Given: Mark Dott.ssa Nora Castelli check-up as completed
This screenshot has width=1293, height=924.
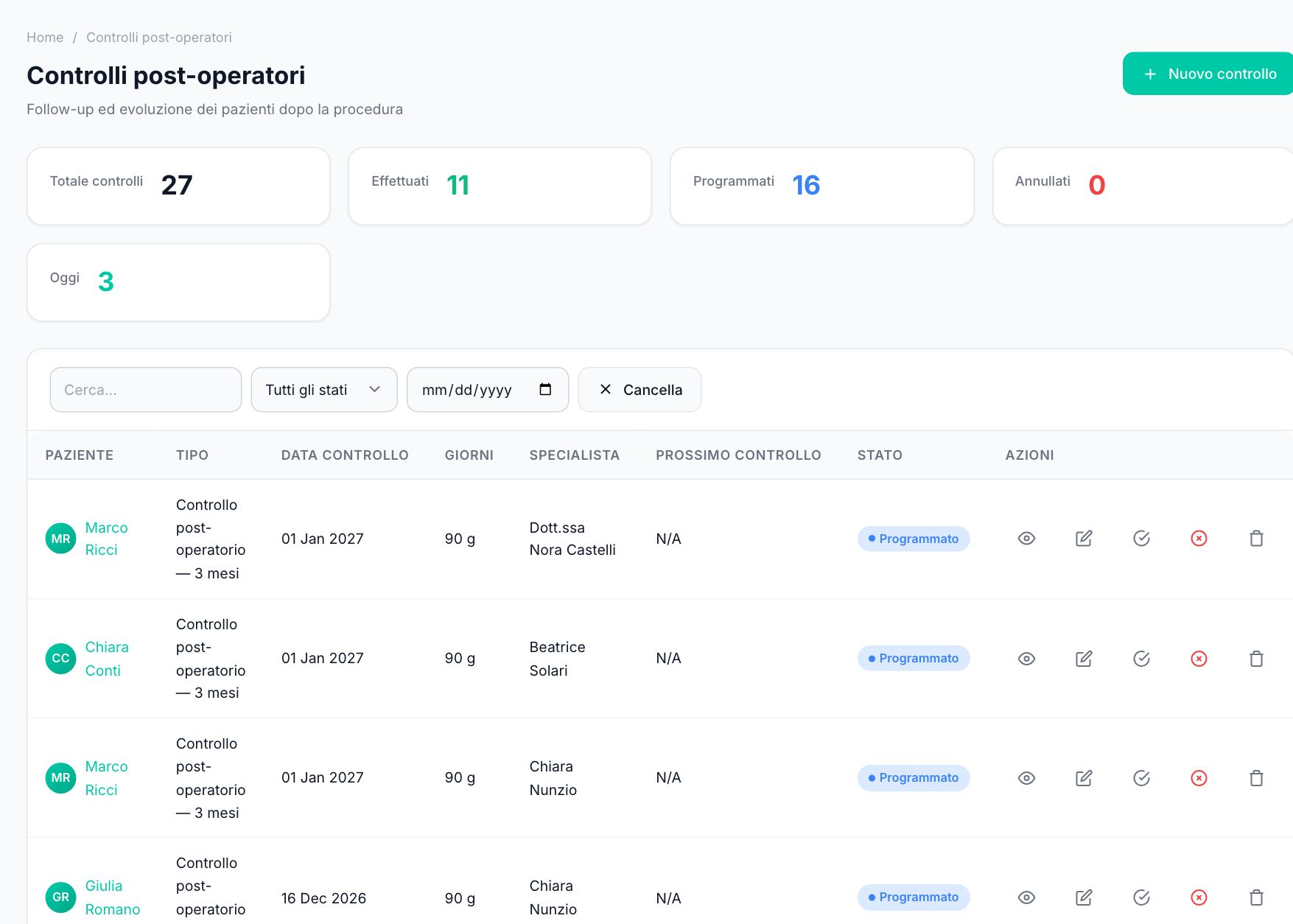Looking at the screenshot, I should 1141,539.
